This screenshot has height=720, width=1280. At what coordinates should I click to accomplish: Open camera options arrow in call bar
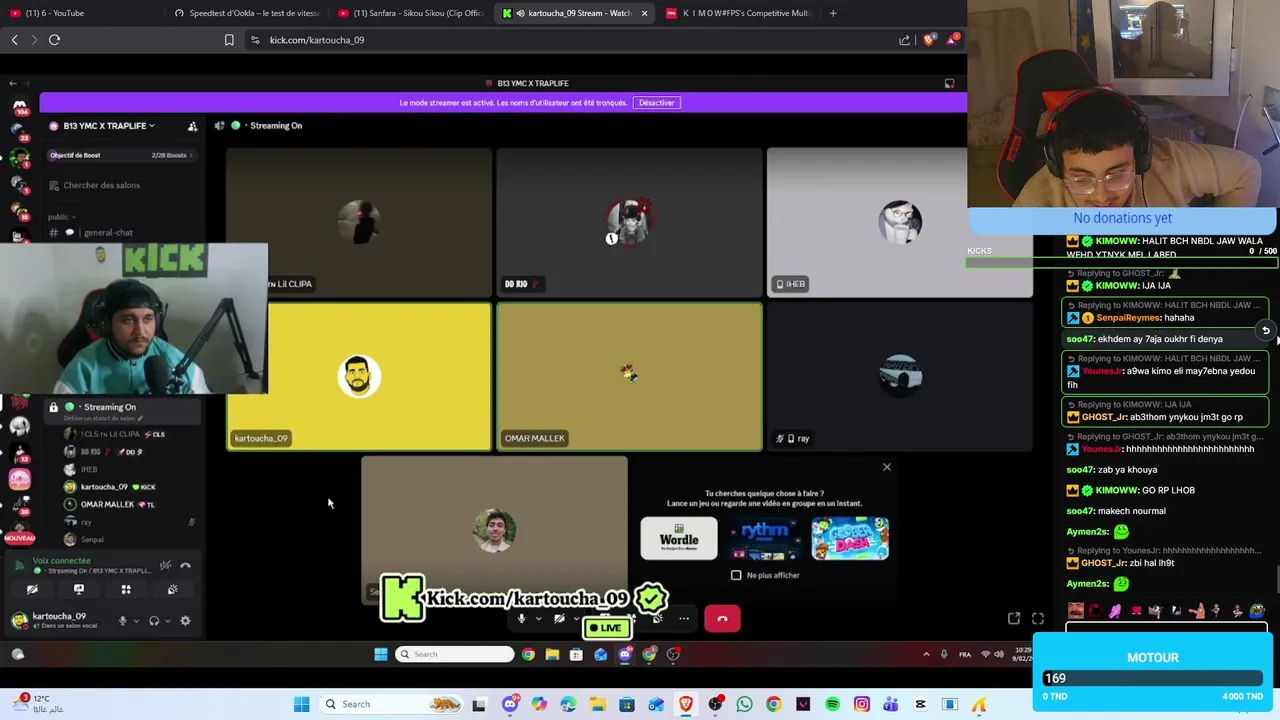click(576, 619)
